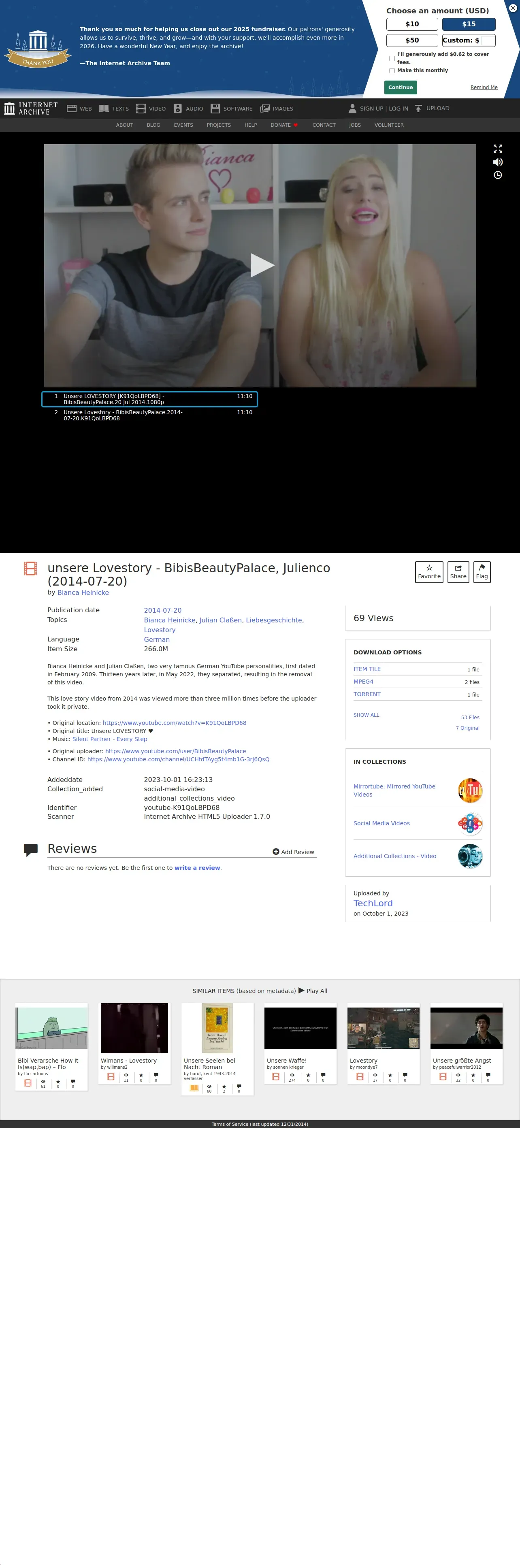Select the $10 donation amount

[412, 24]
